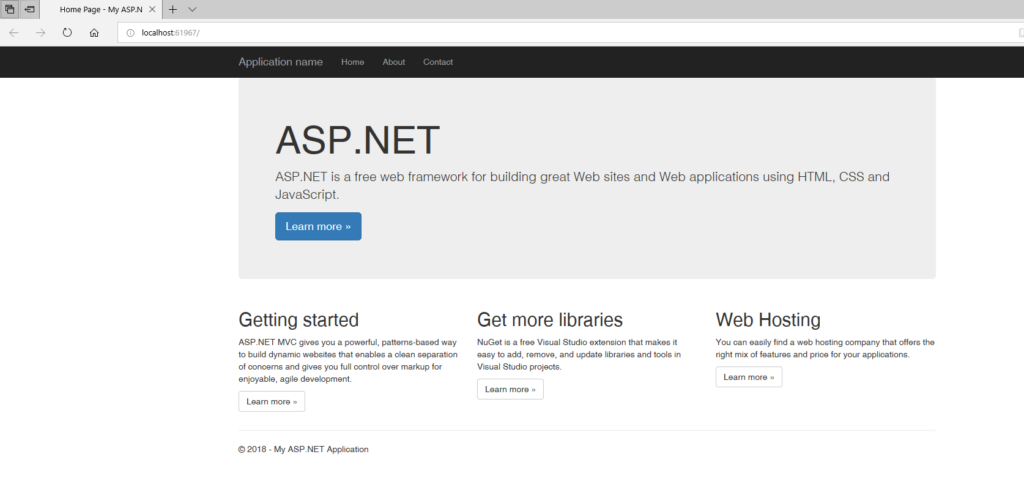Click Learn more under Get more libraries
1024x498 pixels.
(510, 389)
